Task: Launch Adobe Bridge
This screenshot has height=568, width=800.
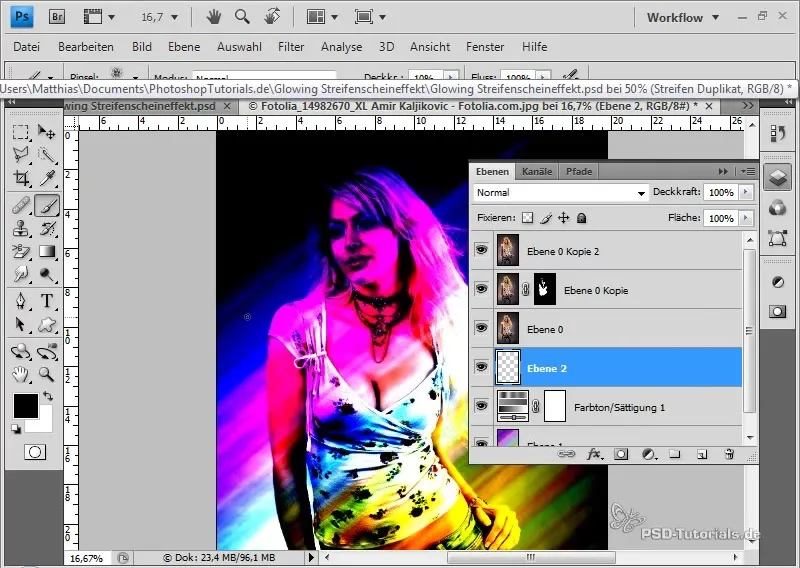Action: click(x=57, y=17)
